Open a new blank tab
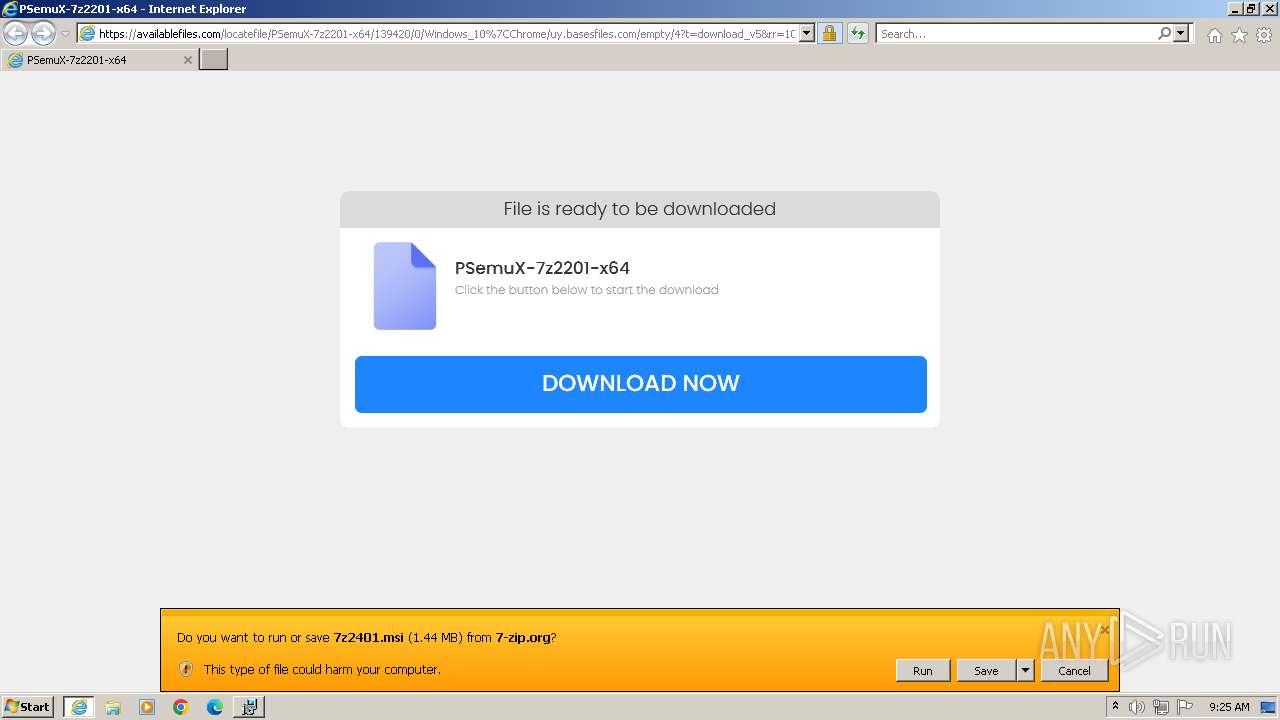 point(214,60)
